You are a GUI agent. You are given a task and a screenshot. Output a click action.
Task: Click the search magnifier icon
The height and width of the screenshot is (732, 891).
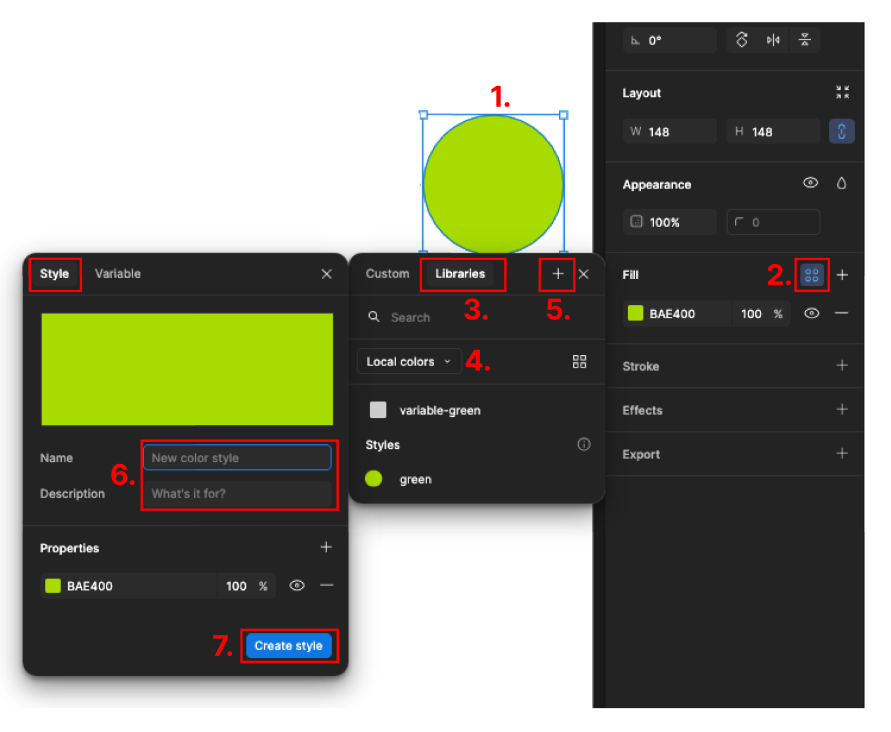[373, 317]
